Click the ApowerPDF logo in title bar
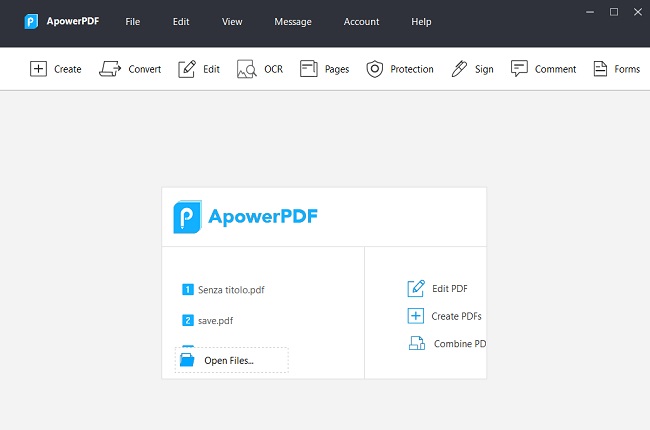This screenshot has height=430, width=650. click(x=31, y=22)
